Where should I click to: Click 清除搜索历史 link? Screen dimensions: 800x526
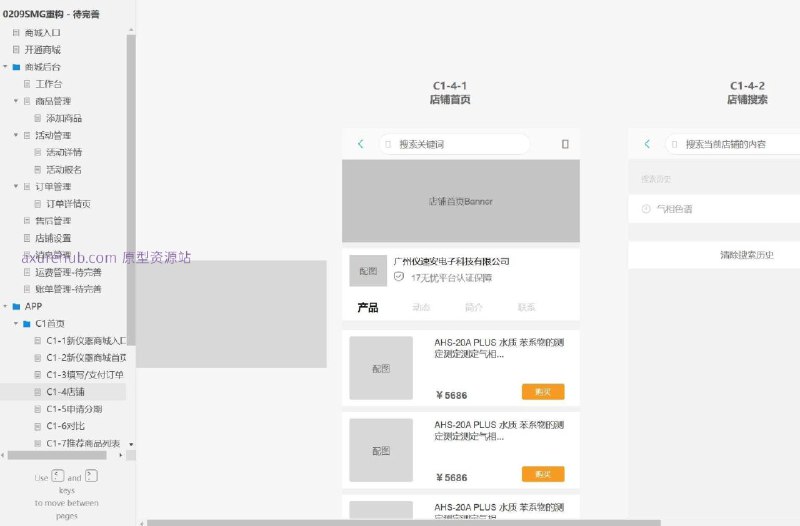click(x=747, y=255)
